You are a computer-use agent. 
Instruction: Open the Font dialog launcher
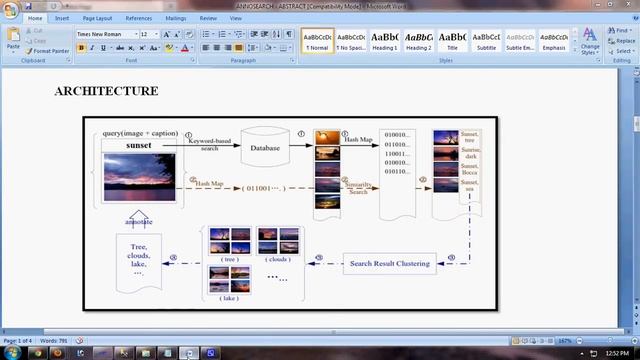[193, 60]
